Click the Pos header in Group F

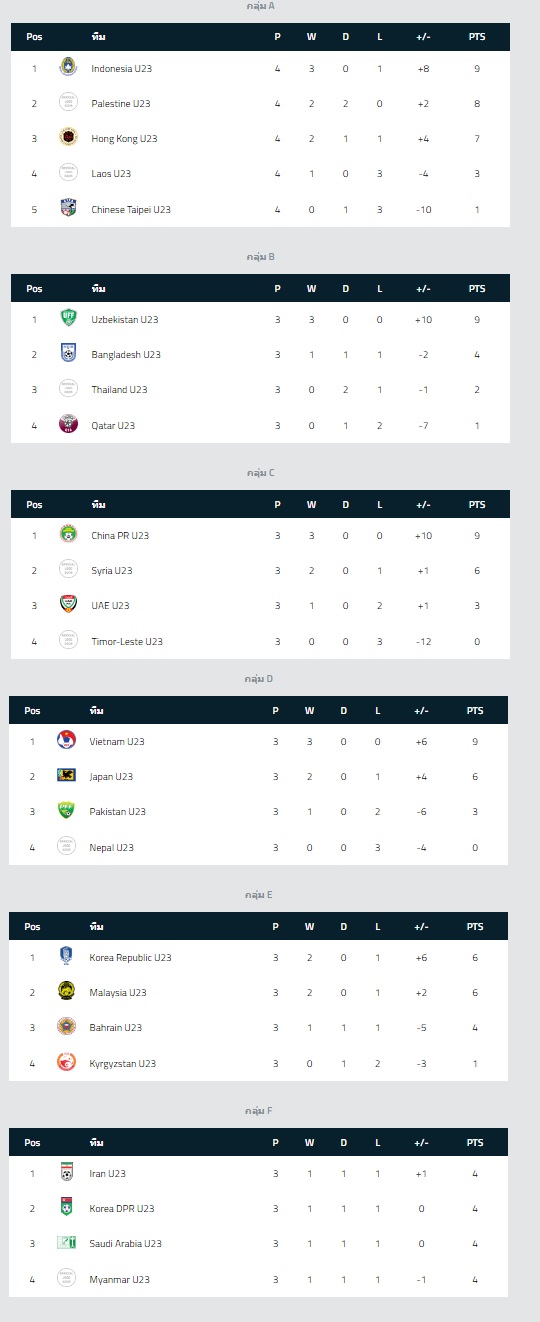tap(32, 1142)
